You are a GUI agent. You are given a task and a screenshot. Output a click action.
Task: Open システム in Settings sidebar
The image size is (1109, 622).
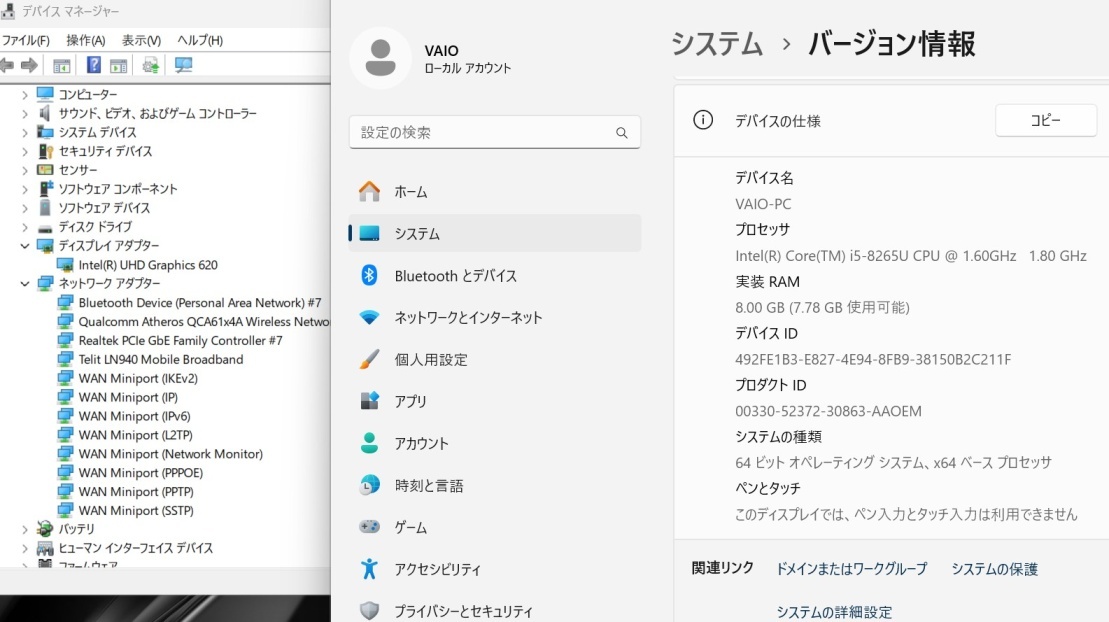coord(494,234)
